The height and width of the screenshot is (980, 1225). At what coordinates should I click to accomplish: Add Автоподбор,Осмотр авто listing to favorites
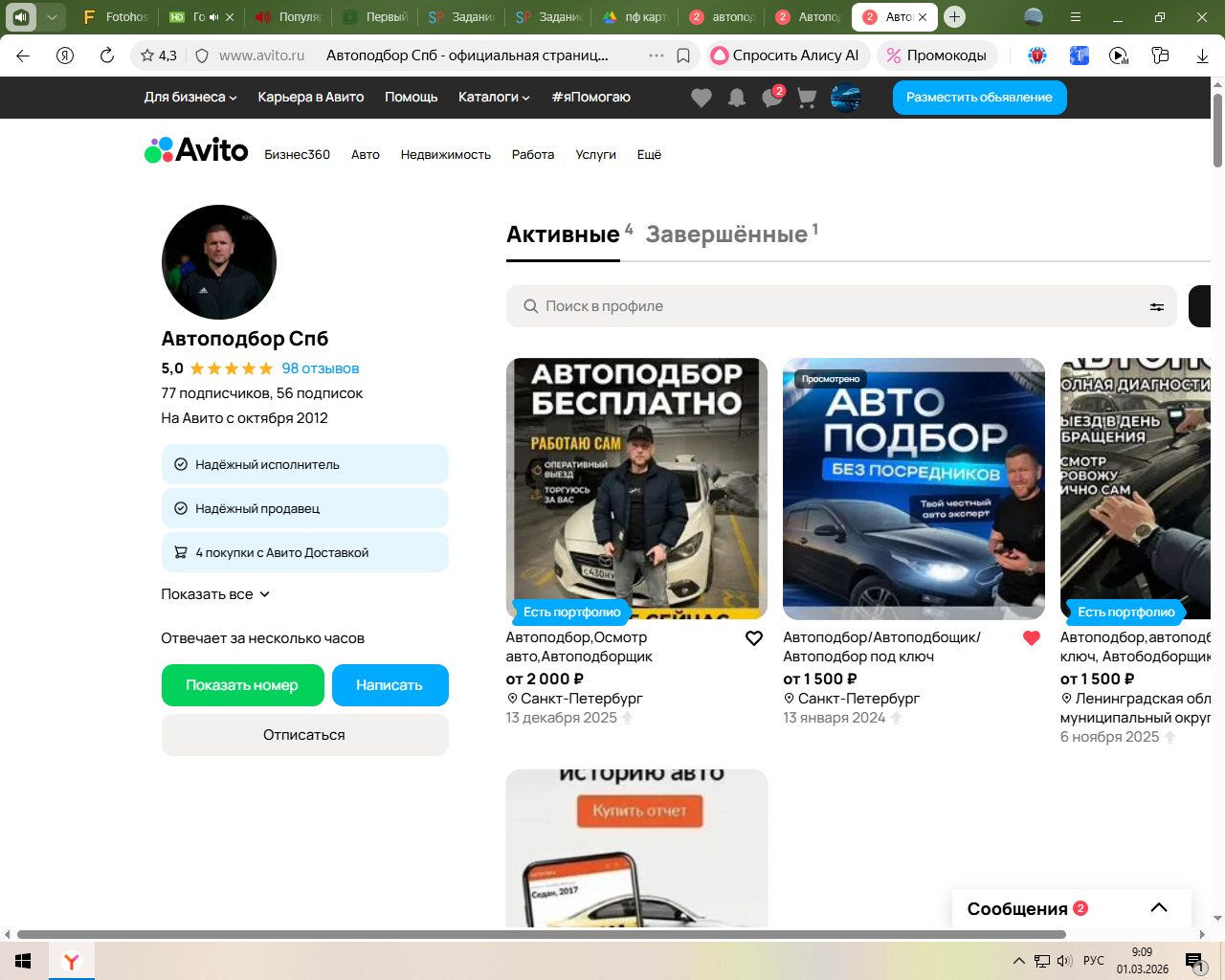[x=754, y=638]
